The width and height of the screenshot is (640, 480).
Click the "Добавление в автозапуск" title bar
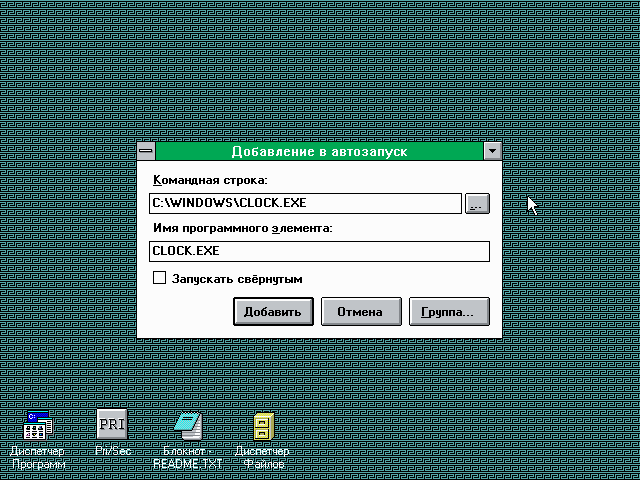point(319,152)
